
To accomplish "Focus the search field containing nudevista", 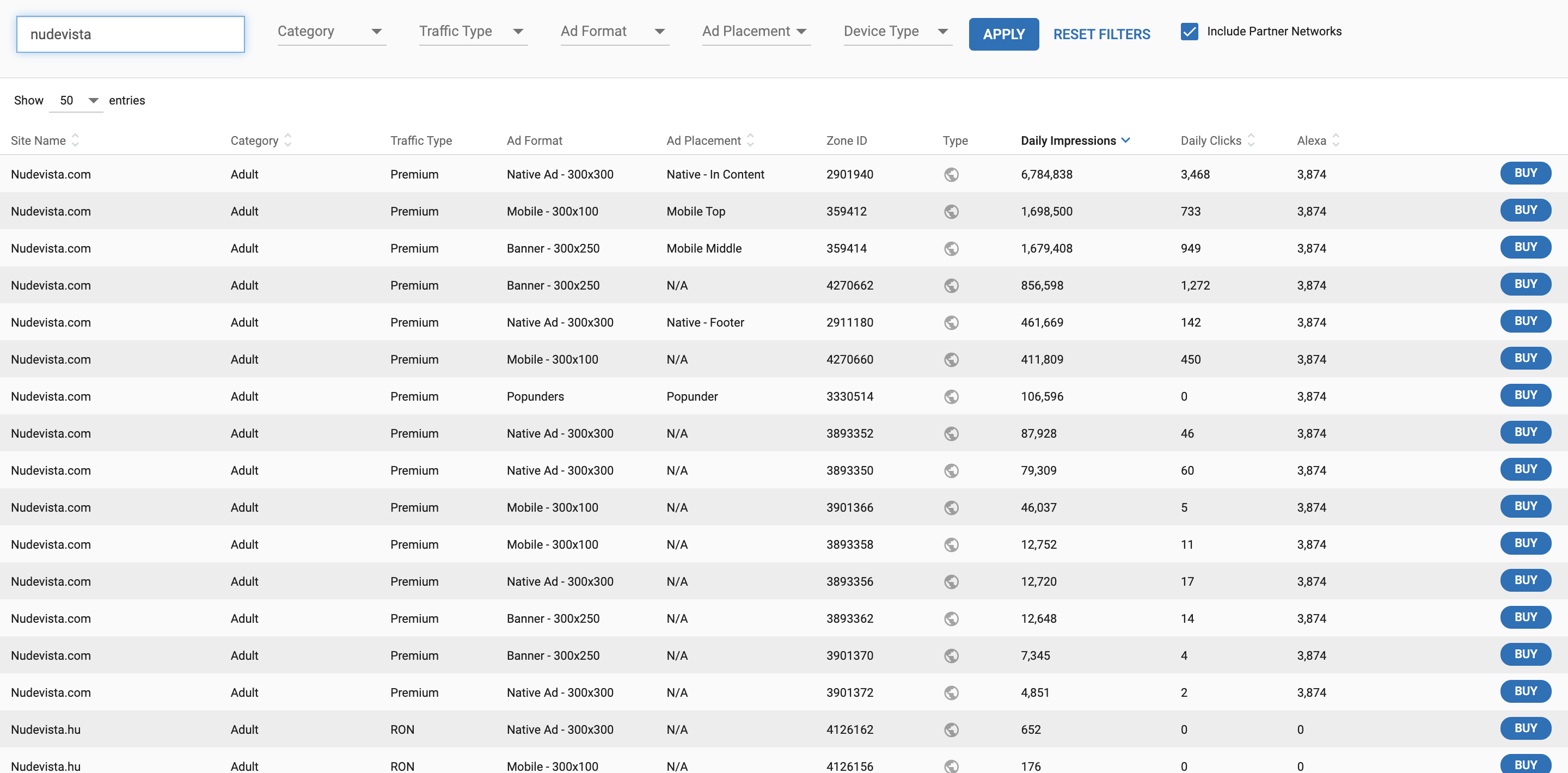I will 130,34.
